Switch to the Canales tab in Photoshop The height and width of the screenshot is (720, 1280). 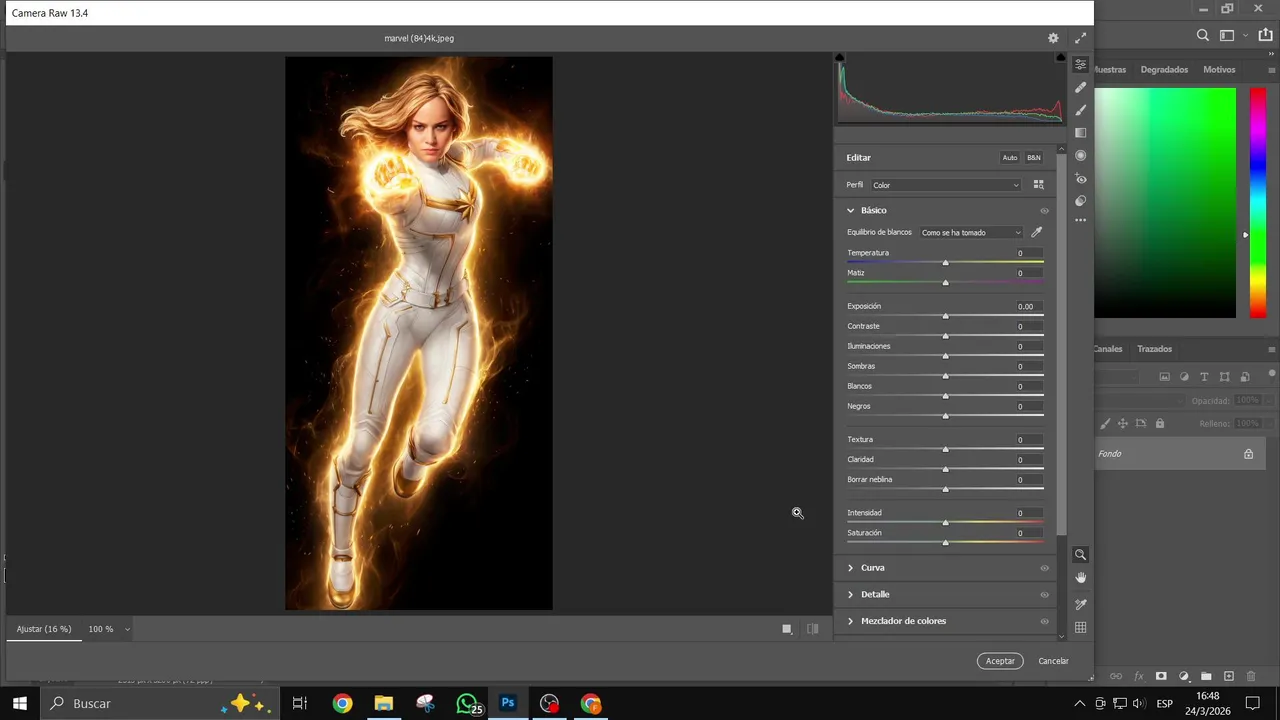[1108, 349]
